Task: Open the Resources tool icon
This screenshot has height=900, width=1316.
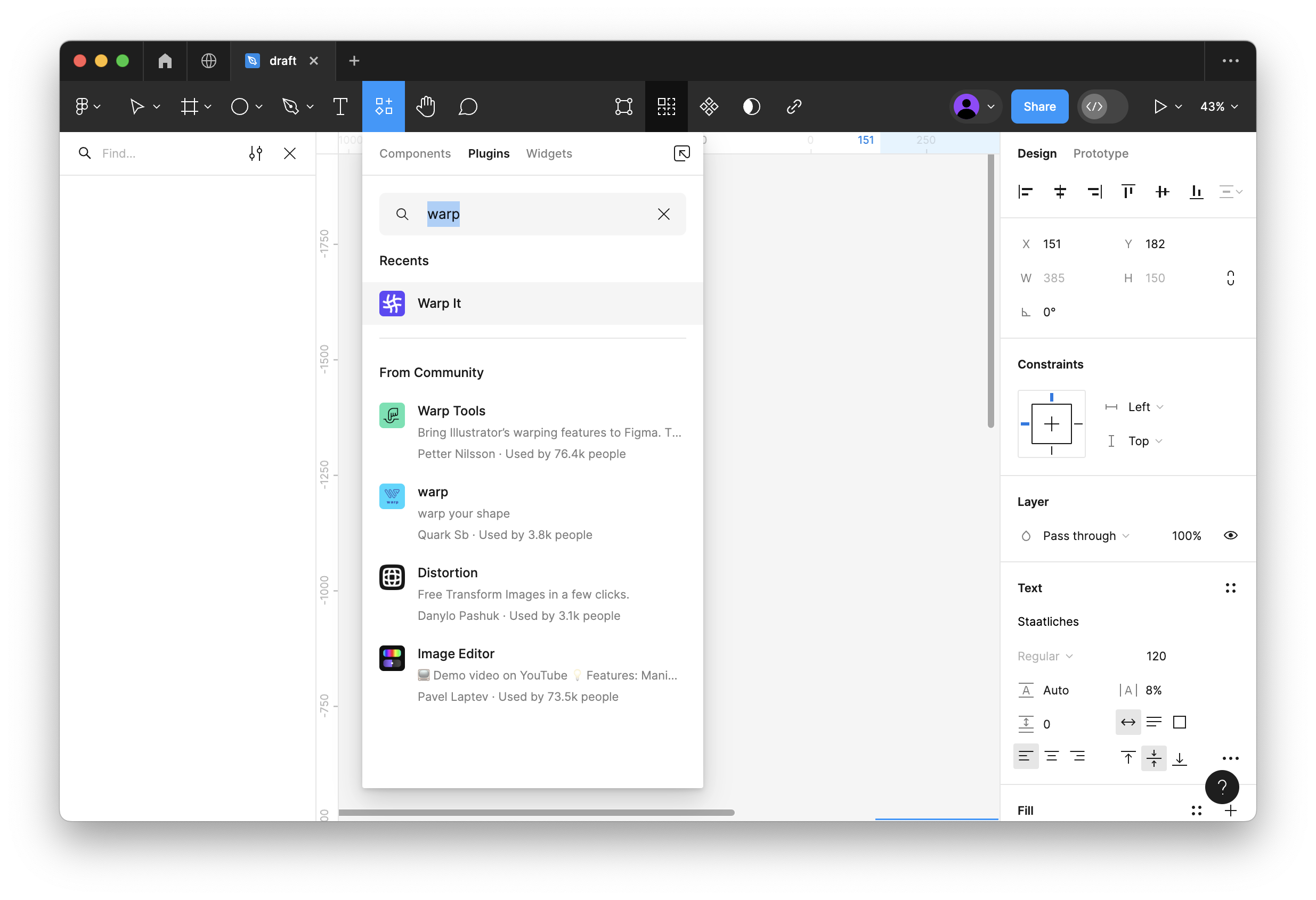Action: [384, 107]
